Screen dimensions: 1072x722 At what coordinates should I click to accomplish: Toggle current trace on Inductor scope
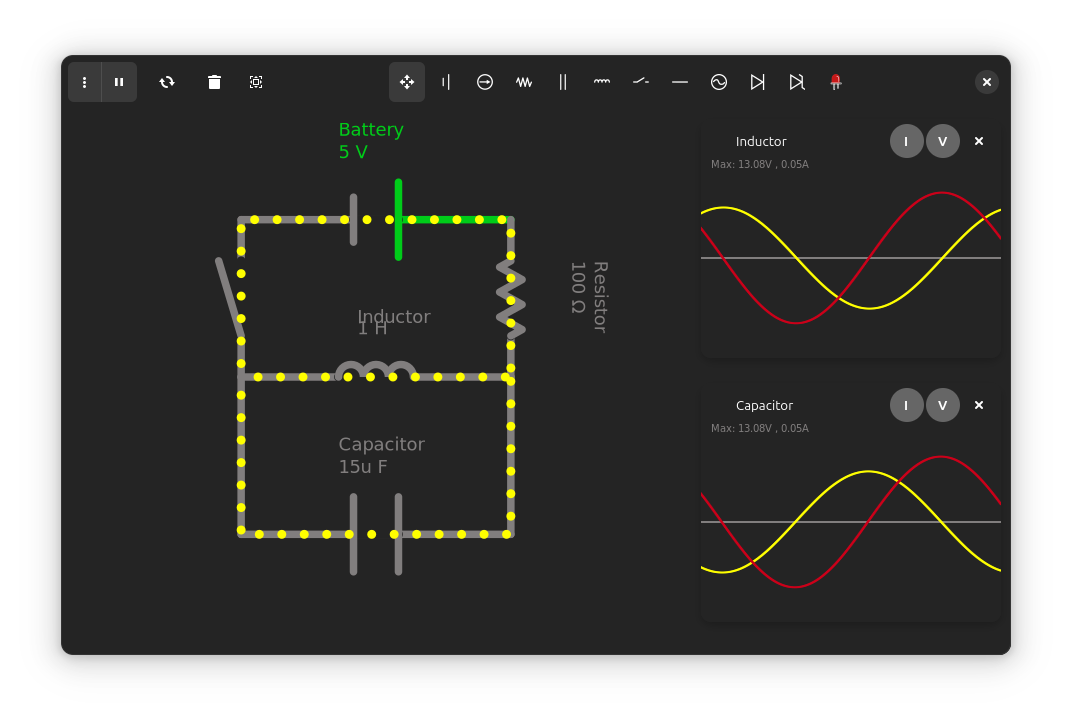pyautogui.click(x=907, y=142)
